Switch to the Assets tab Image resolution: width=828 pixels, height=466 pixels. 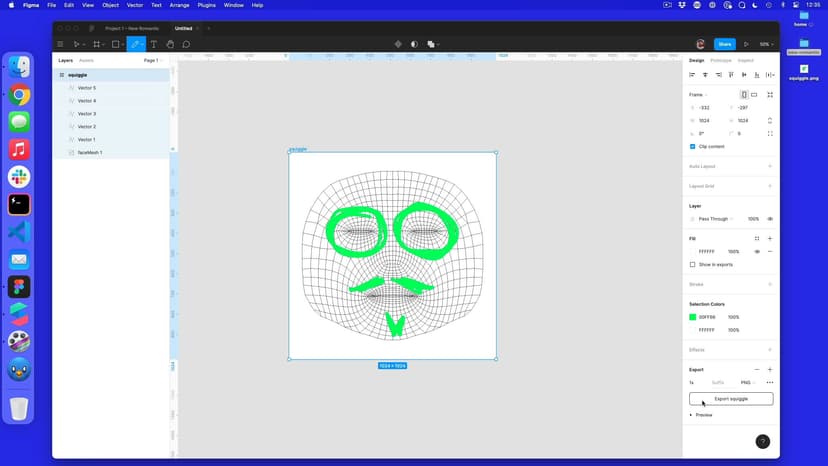pyautogui.click(x=86, y=60)
